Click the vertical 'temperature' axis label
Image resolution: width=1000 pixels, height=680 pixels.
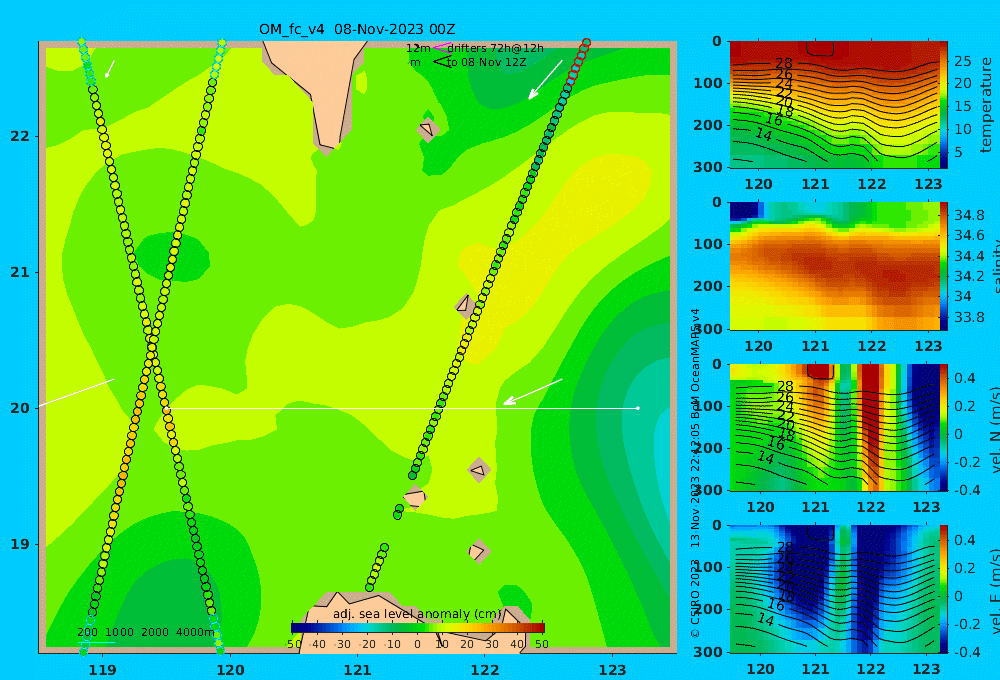point(987,105)
